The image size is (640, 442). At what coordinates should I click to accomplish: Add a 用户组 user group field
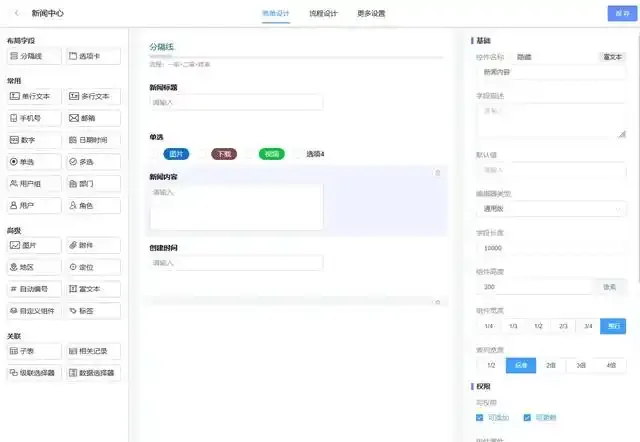coord(34,184)
